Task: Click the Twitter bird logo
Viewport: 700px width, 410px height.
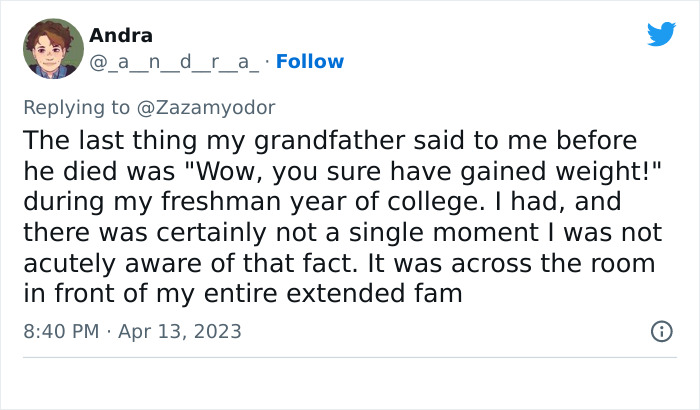Action: (661, 35)
